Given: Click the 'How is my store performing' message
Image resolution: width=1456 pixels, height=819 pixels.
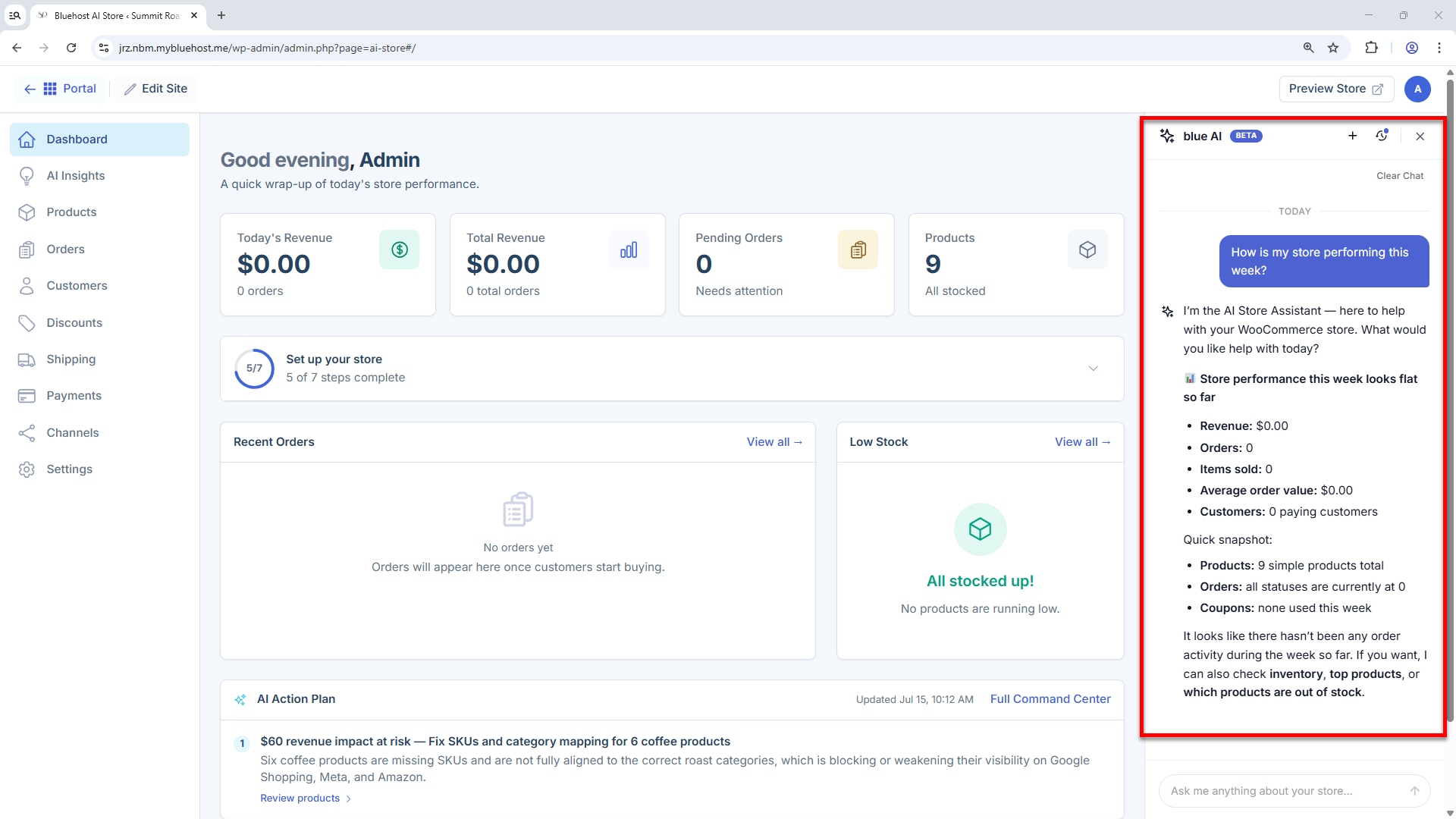Looking at the screenshot, I should point(1324,262).
